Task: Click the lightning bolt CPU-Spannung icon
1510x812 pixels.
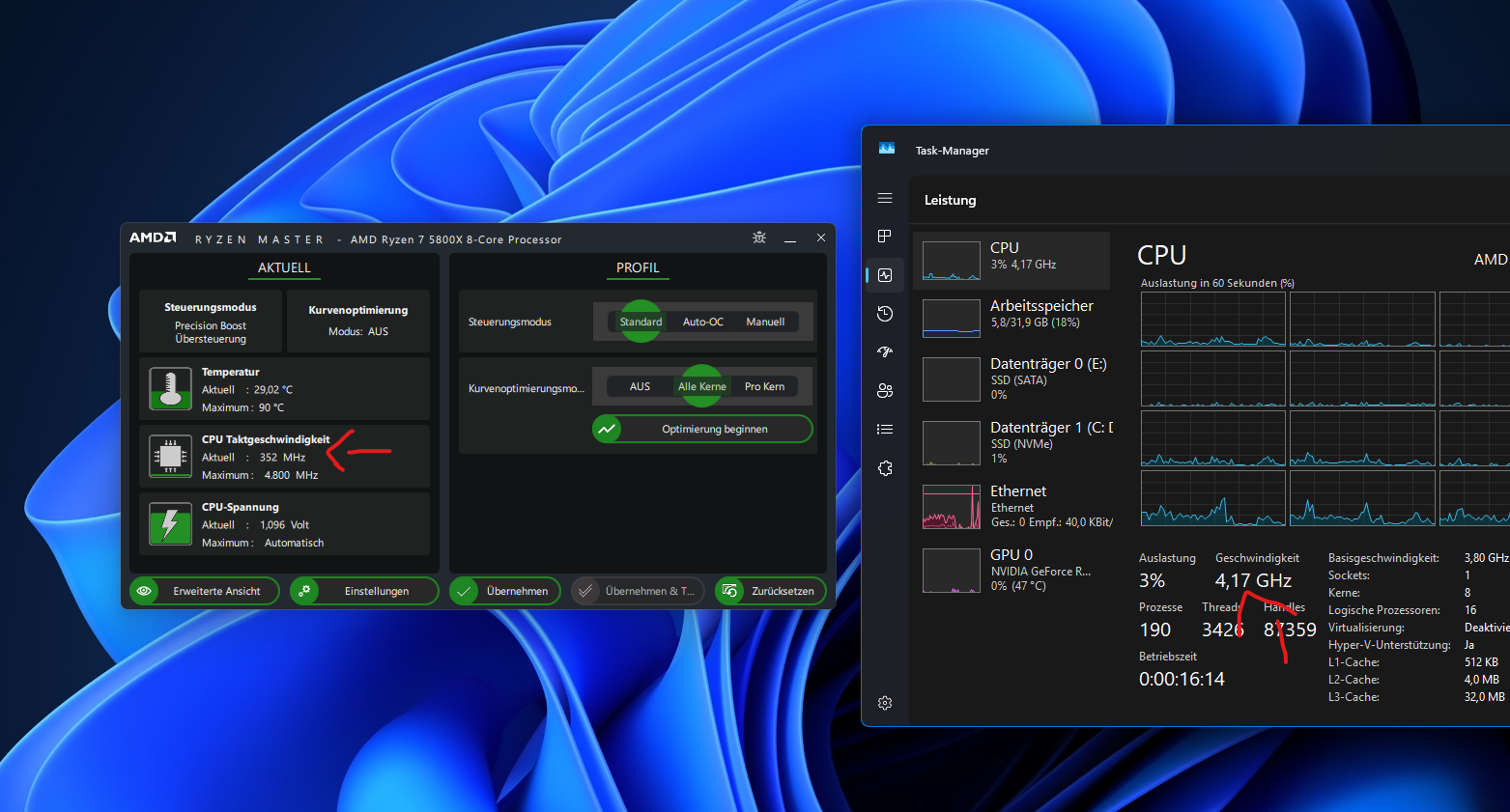Action: point(170,524)
